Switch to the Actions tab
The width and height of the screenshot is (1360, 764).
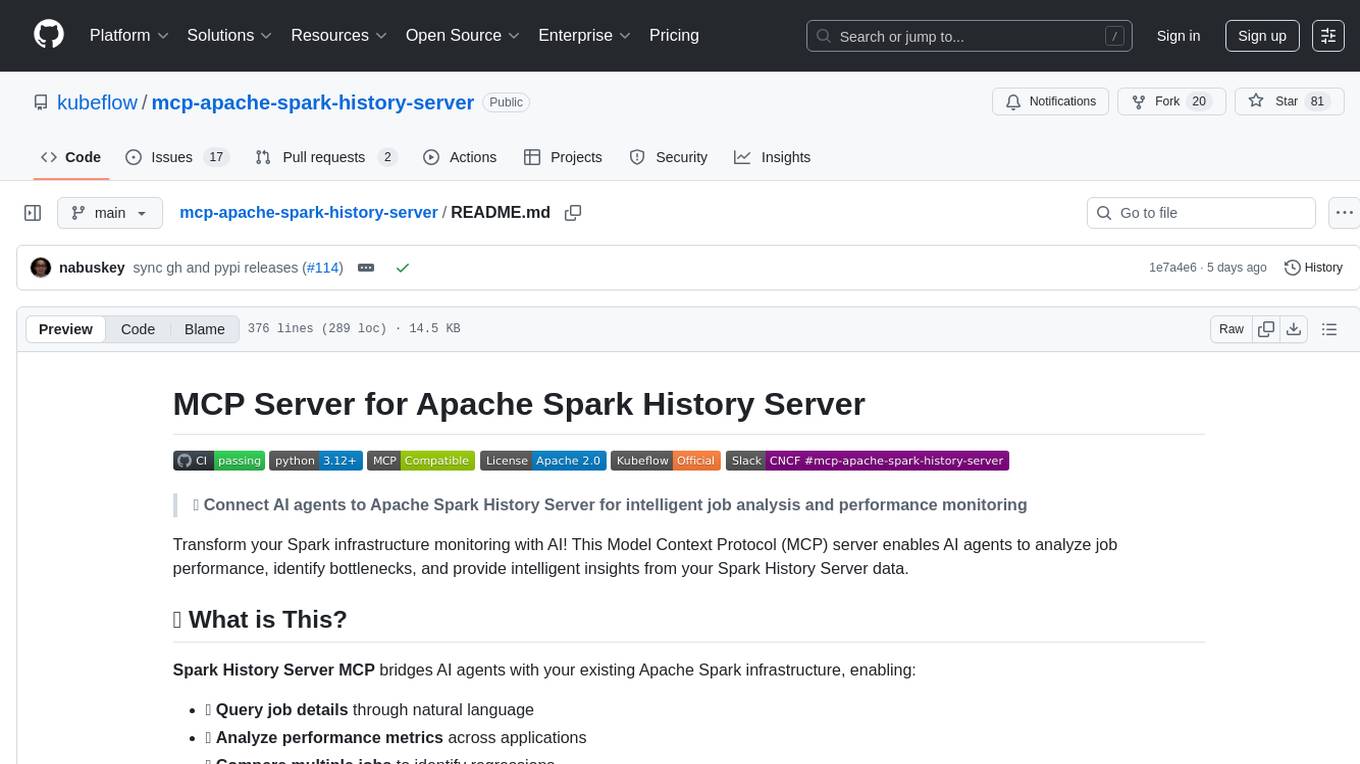click(460, 157)
